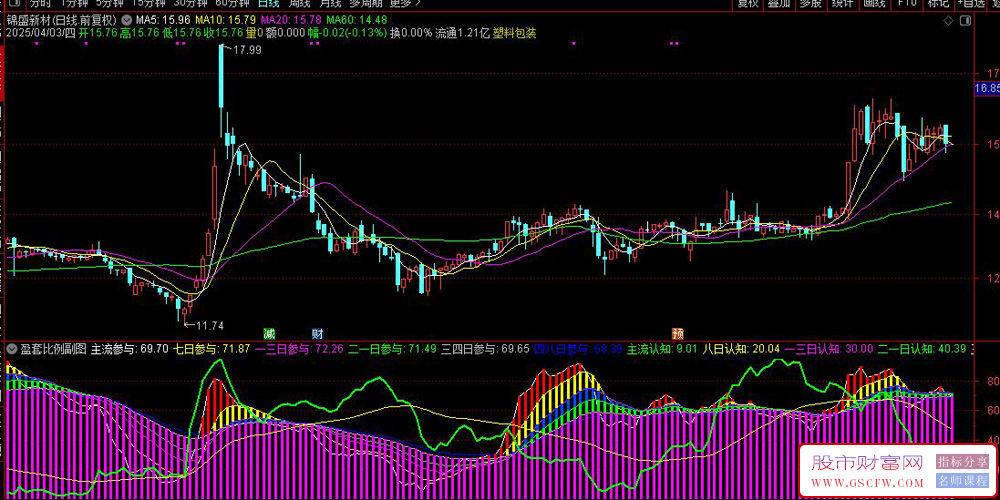Expand the 盈套比例副图 indicator dropdown arrow

pos(11,349)
